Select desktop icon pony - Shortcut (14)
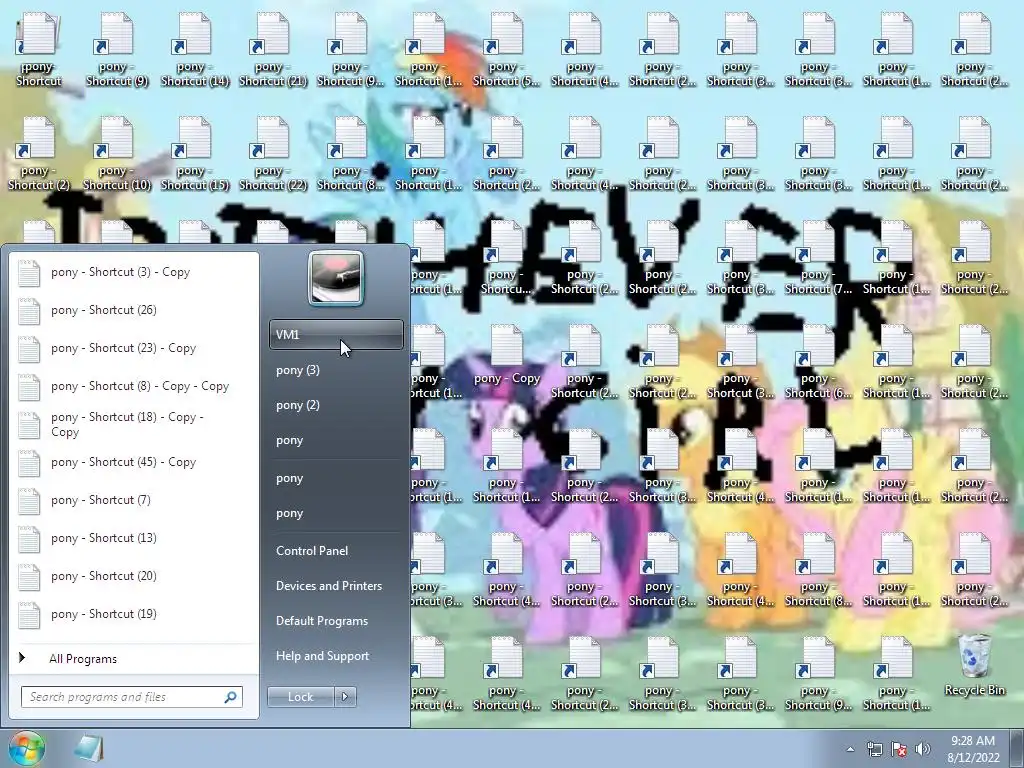1024x768 pixels. tap(195, 51)
